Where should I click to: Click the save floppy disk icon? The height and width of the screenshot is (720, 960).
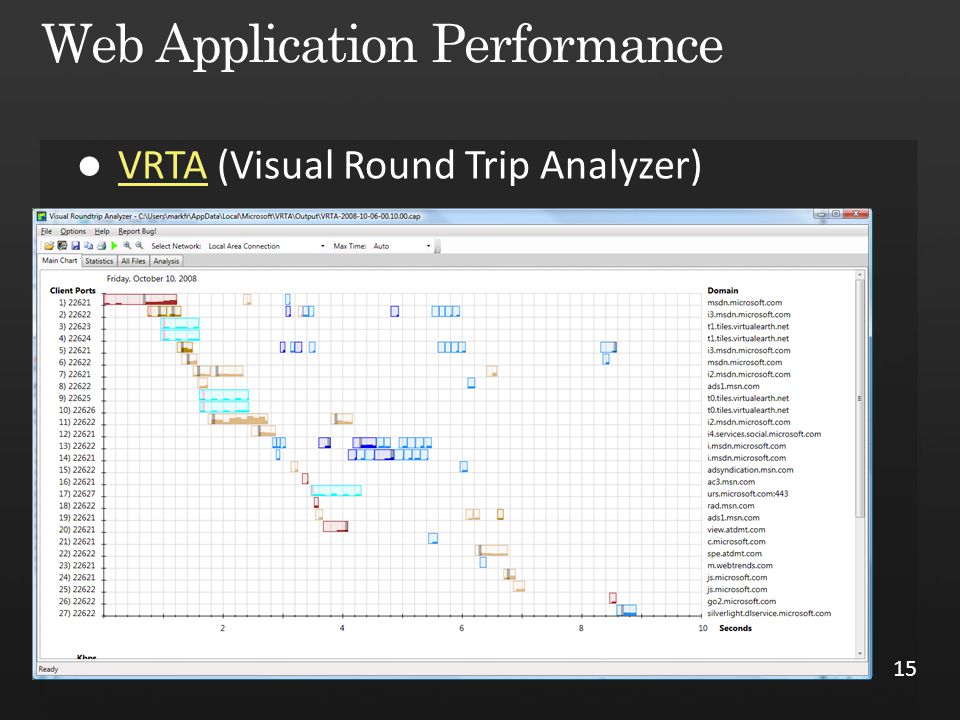(75, 246)
